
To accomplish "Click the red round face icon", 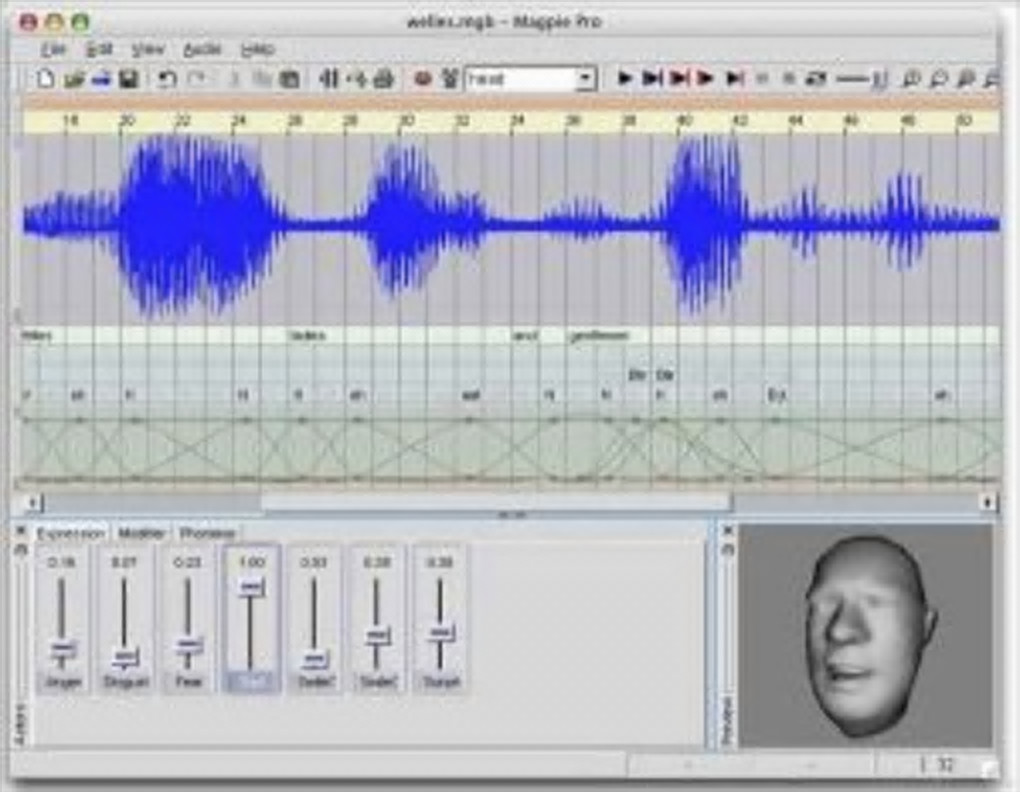I will pos(423,79).
